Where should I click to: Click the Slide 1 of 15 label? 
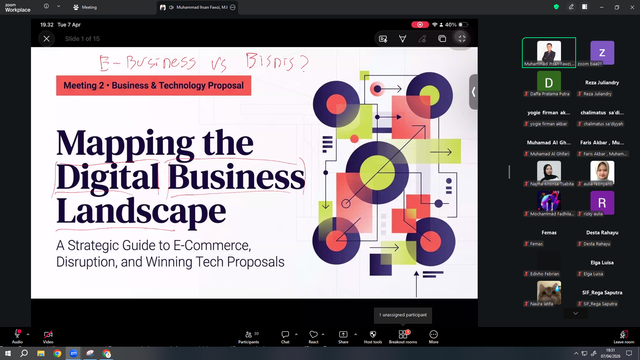tap(82, 39)
